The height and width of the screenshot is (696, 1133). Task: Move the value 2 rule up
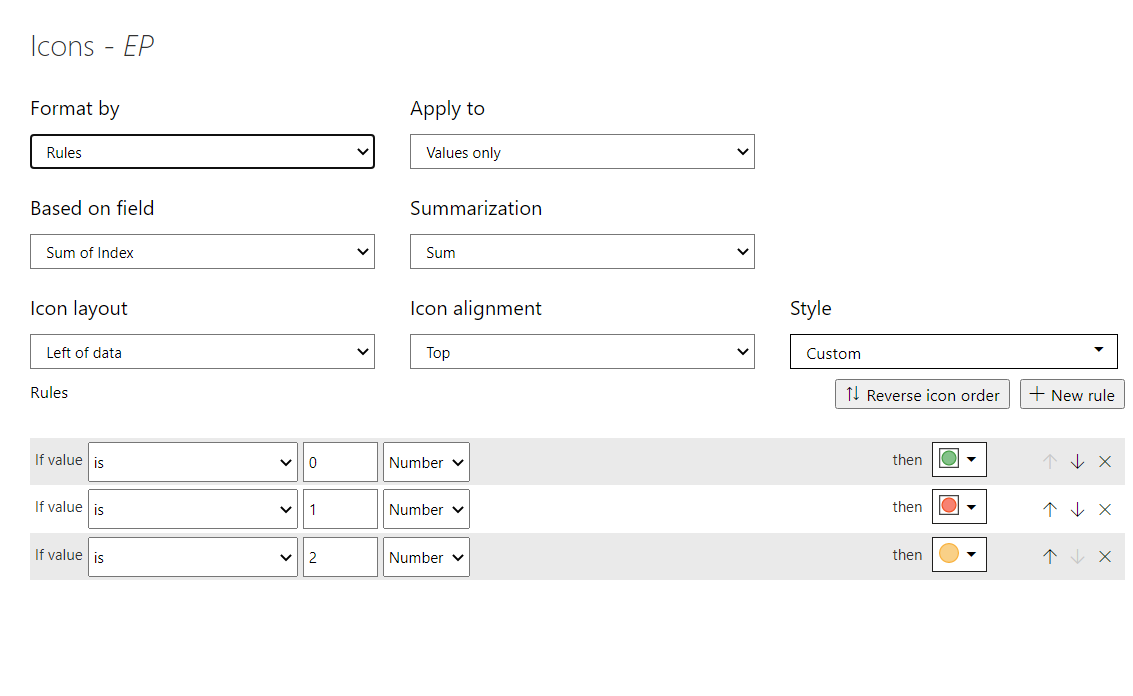coord(1050,557)
